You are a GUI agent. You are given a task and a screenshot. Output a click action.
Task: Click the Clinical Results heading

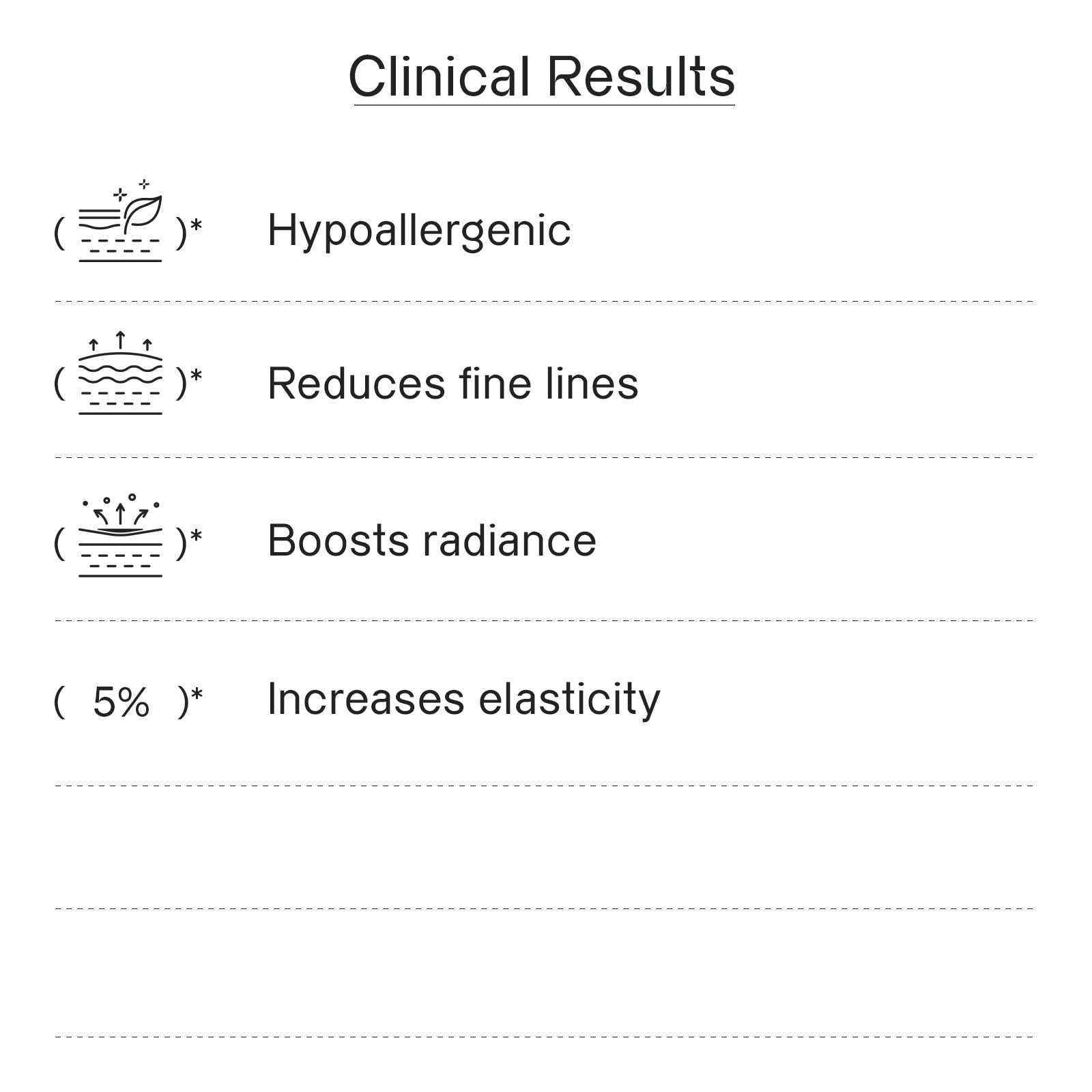(x=543, y=76)
